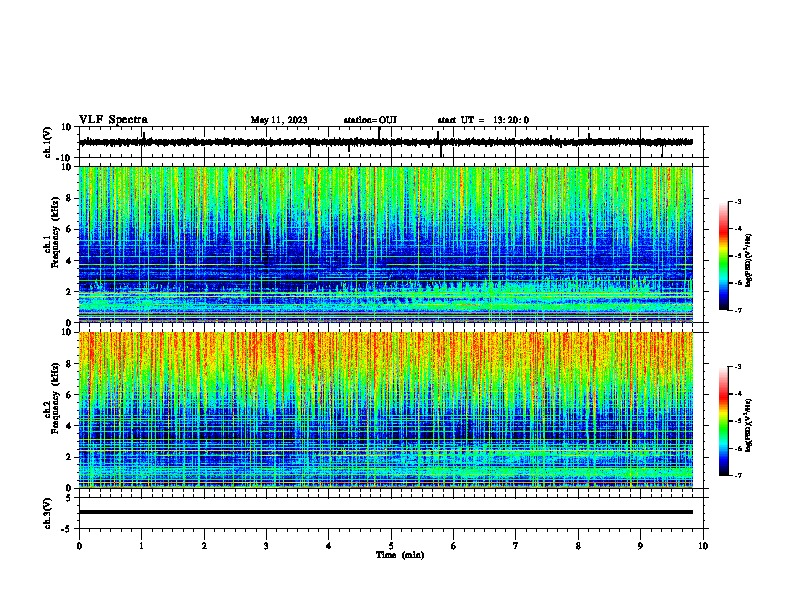Image resolution: width=792 pixels, height=612 pixels.
Task: Click the ch.2 "Frequency (kHz)" axis label
Action: 55,398
